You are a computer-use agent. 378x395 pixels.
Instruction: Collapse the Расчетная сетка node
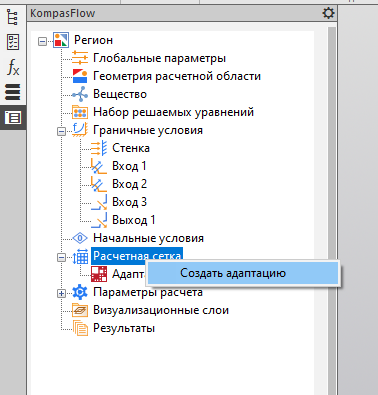(x=61, y=258)
